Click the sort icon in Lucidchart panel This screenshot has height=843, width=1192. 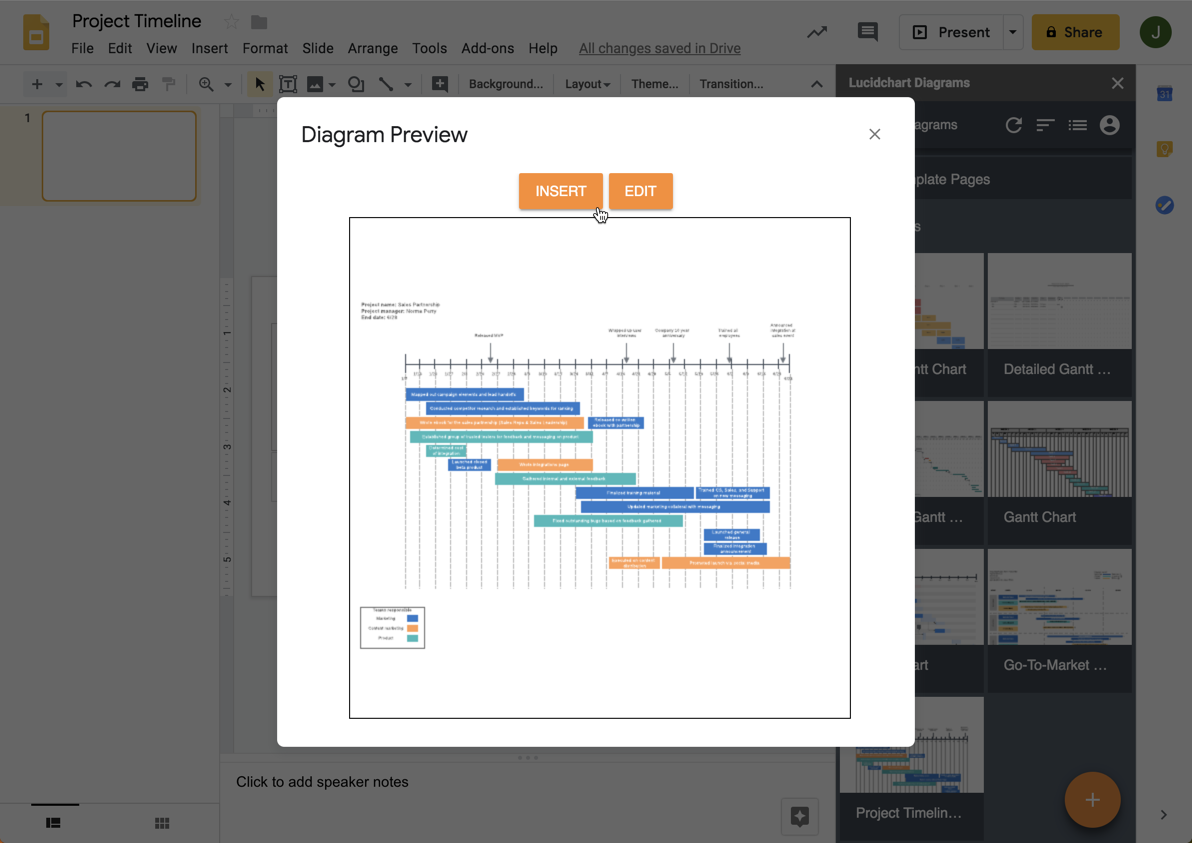coord(1045,125)
